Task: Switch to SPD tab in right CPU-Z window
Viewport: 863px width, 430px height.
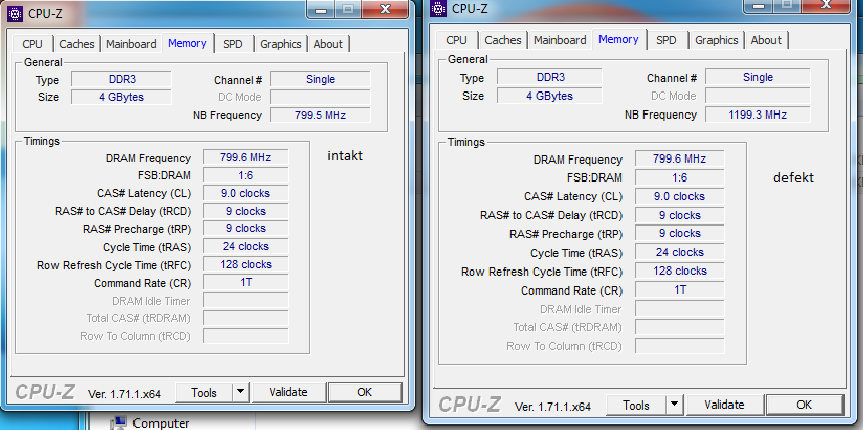Action: pos(666,40)
